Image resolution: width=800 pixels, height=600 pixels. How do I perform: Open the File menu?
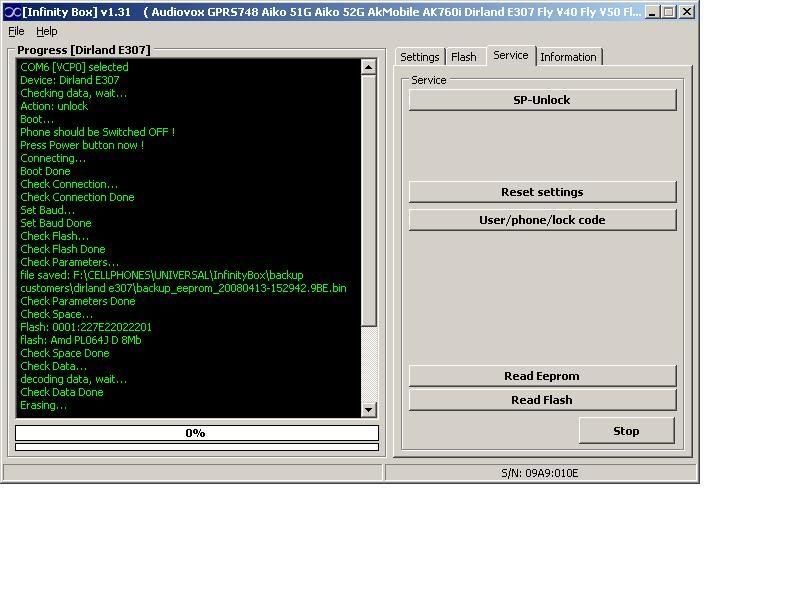(x=16, y=31)
